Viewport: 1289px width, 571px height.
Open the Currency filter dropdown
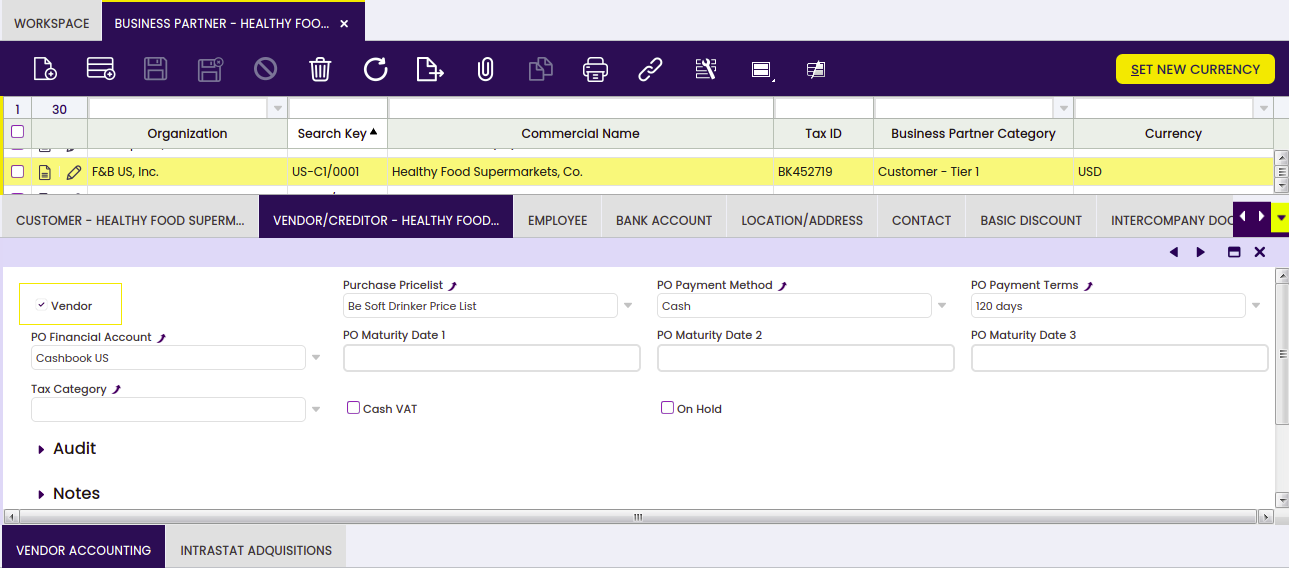point(1263,109)
